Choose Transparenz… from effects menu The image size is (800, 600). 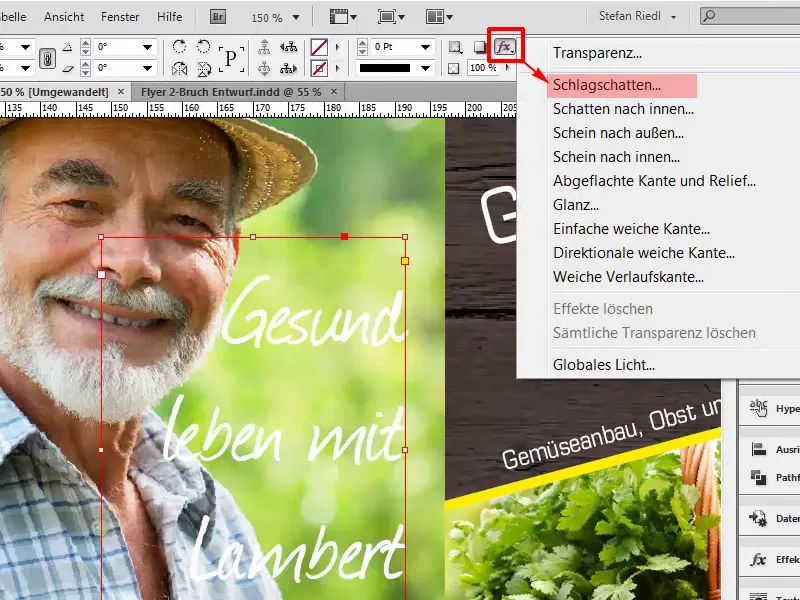coord(597,53)
